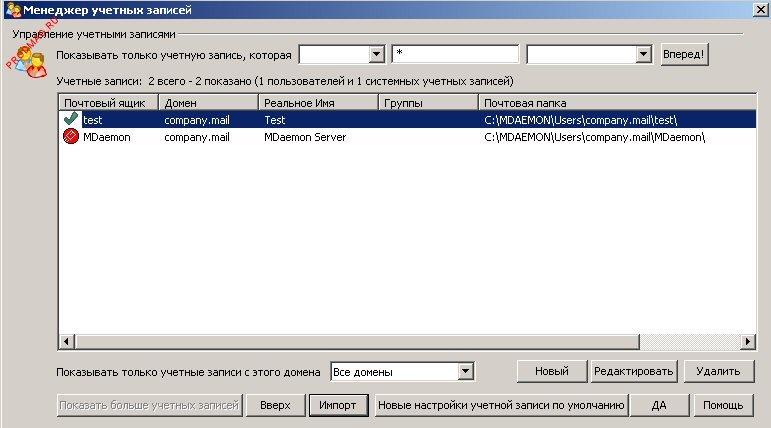Screen dimensions: 771x428
Task: Open the first filter field dropdown
Action: point(376,54)
